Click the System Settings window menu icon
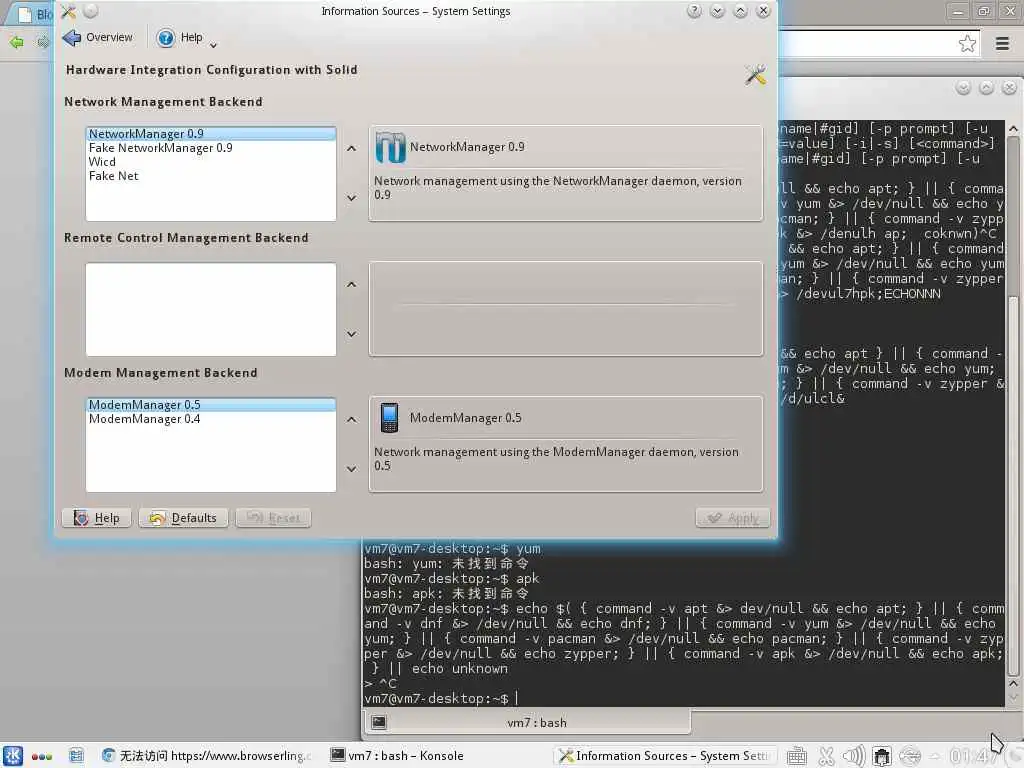This screenshot has height=768, width=1024. pyautogui.click(x=69, y=11)
